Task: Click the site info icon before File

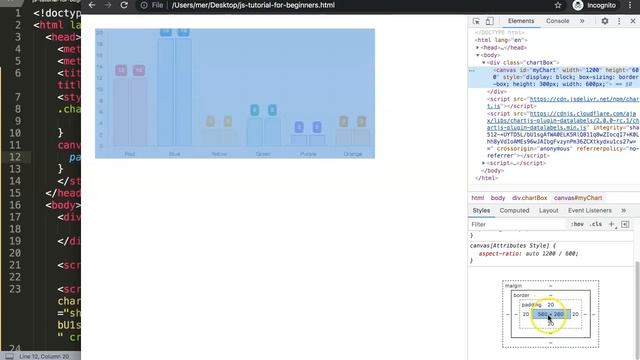Action: click(x=144, y=5)
